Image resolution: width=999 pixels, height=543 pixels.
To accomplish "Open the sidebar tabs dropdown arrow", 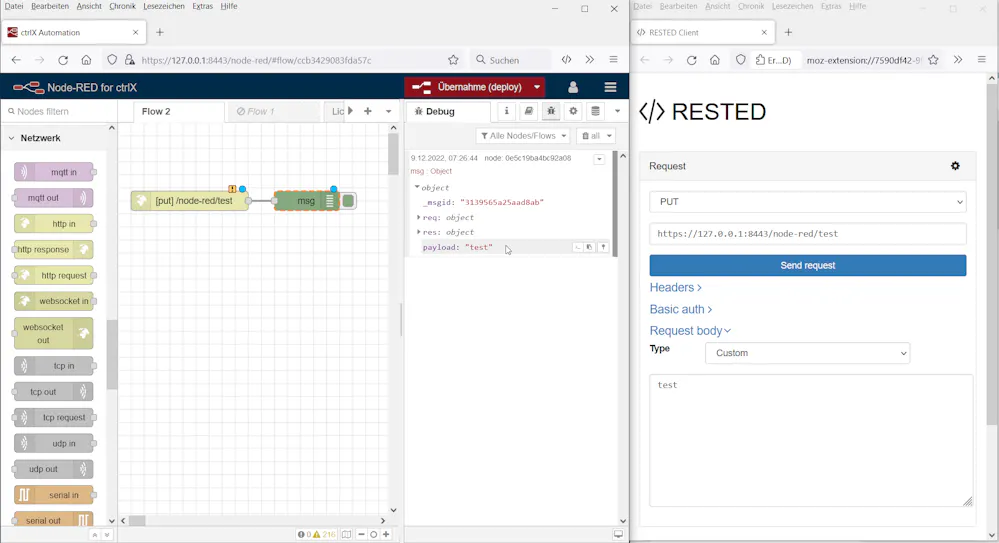I will pos(617,111).
